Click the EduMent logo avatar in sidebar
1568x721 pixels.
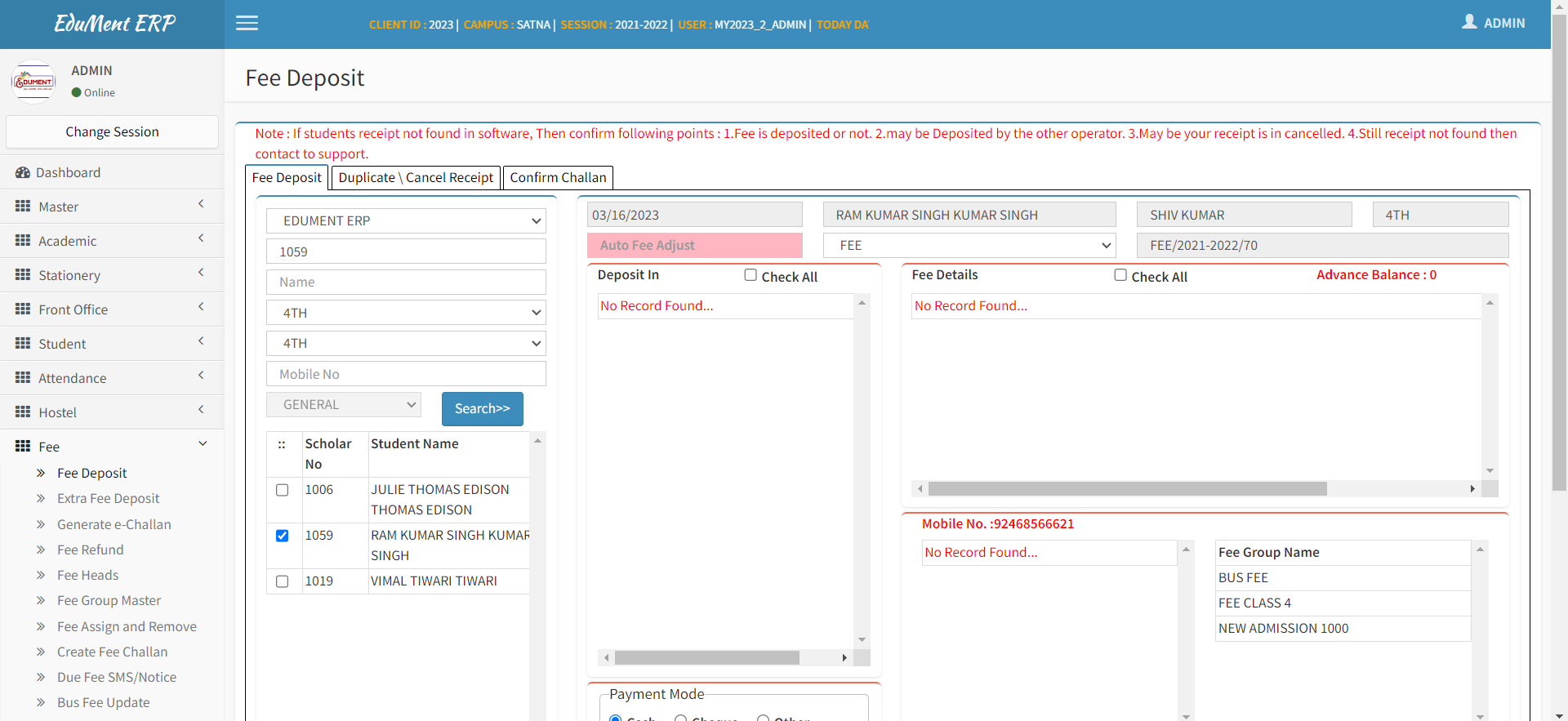coord(33,82)
